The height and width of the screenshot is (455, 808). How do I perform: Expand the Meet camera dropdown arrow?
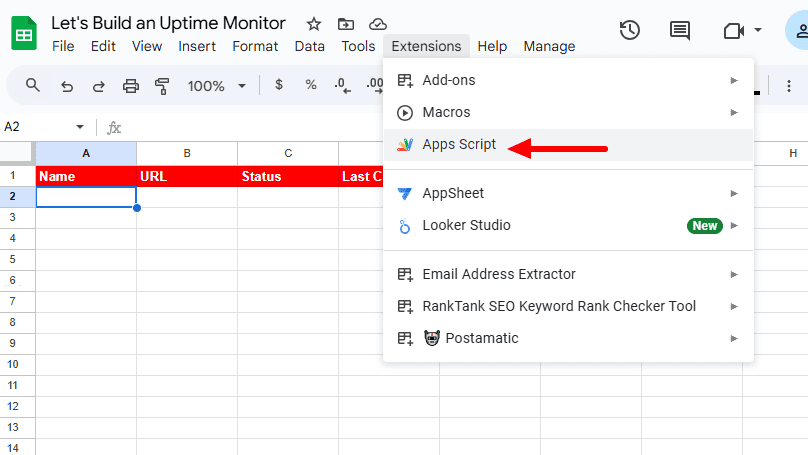pyautogui.click(x=758, y=30)
